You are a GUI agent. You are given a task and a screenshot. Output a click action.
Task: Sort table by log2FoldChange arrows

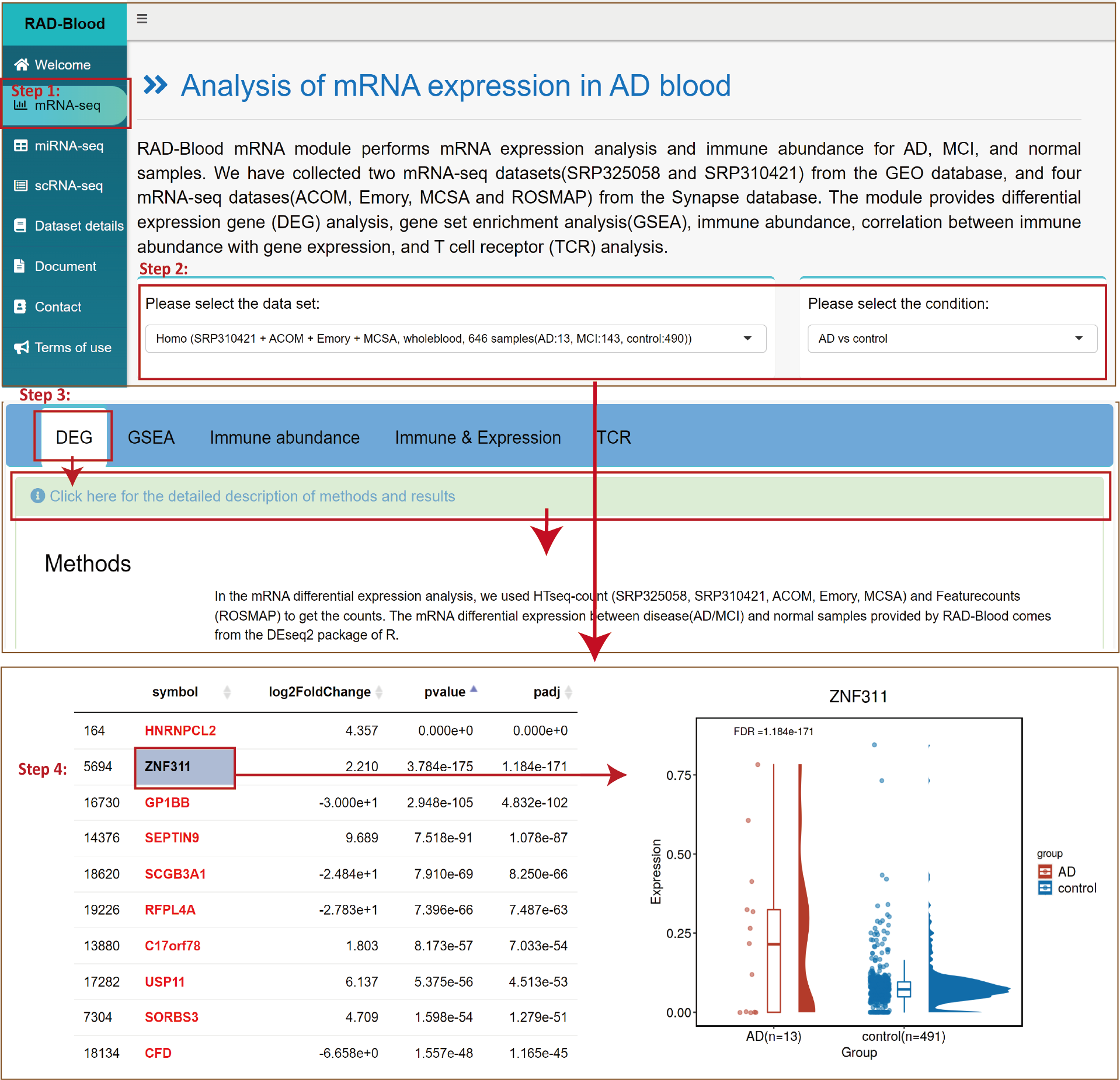click(x=379, y=692)
